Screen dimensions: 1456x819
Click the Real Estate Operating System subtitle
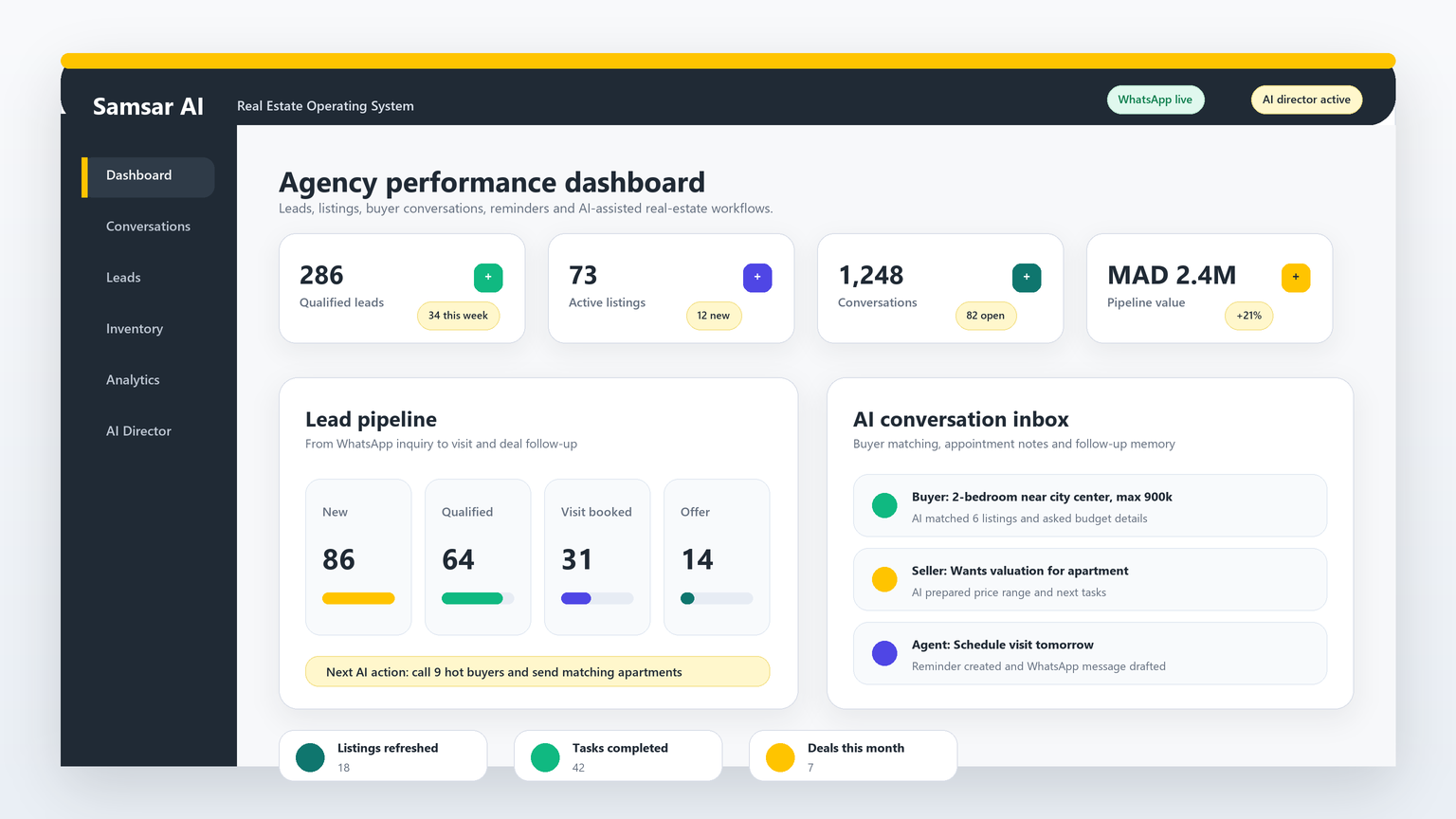tap(325, 106)
